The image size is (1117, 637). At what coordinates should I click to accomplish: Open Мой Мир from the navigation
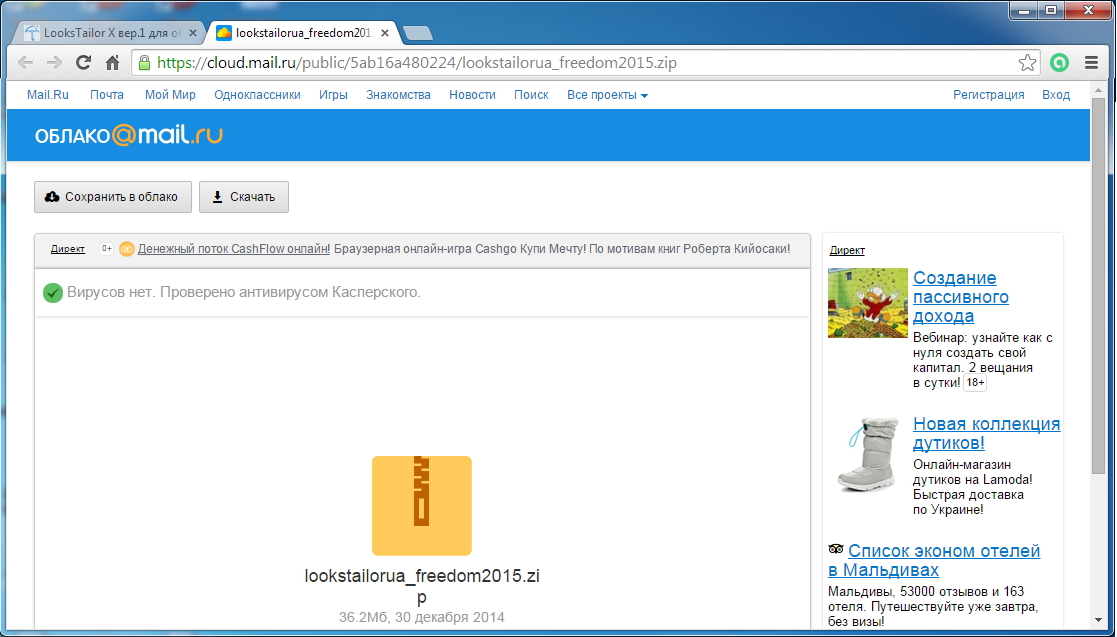pyautogui.click(x=170, y=95)
